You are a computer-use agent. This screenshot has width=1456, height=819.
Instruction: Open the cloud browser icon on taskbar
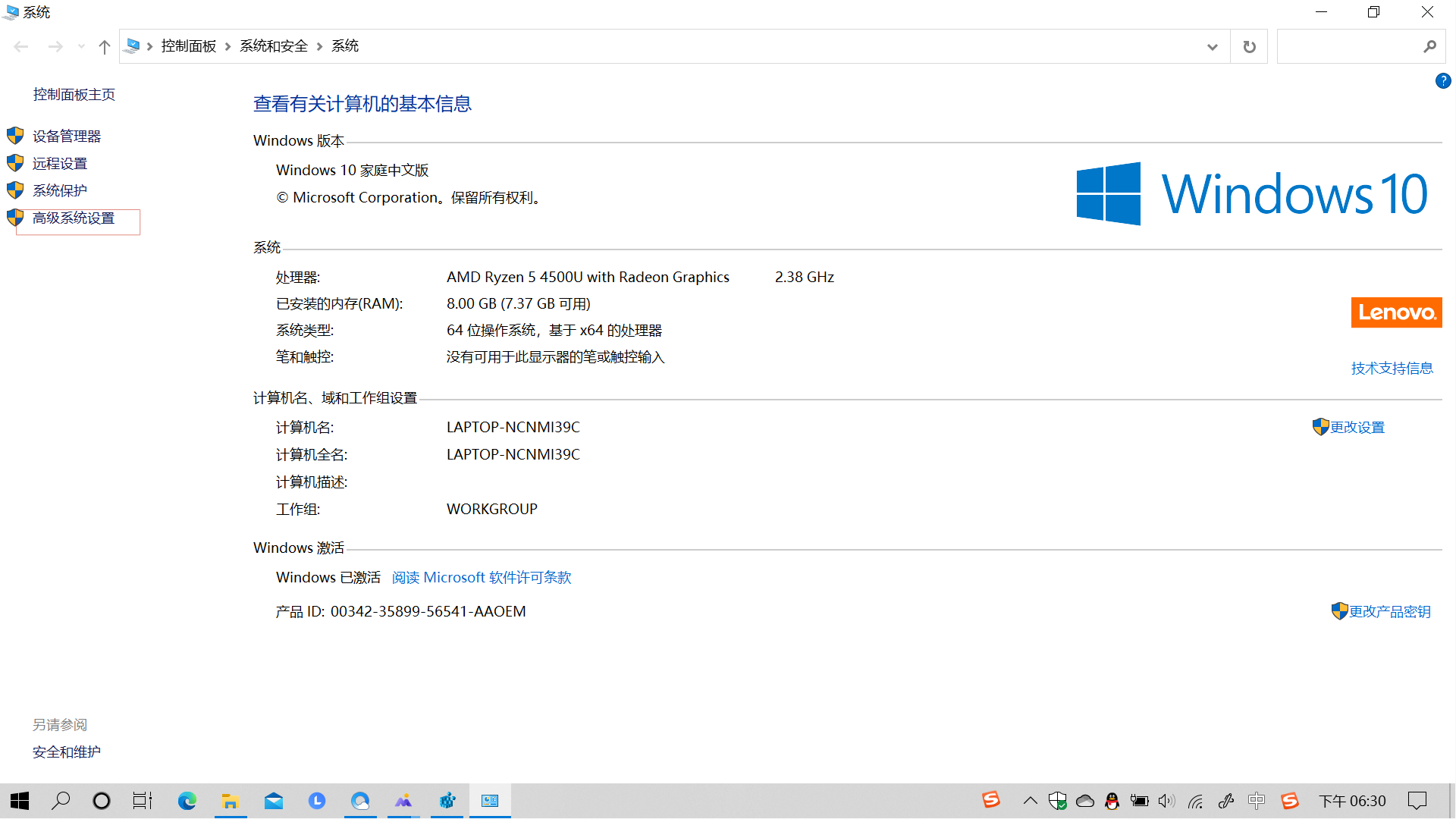coord(360,801)
